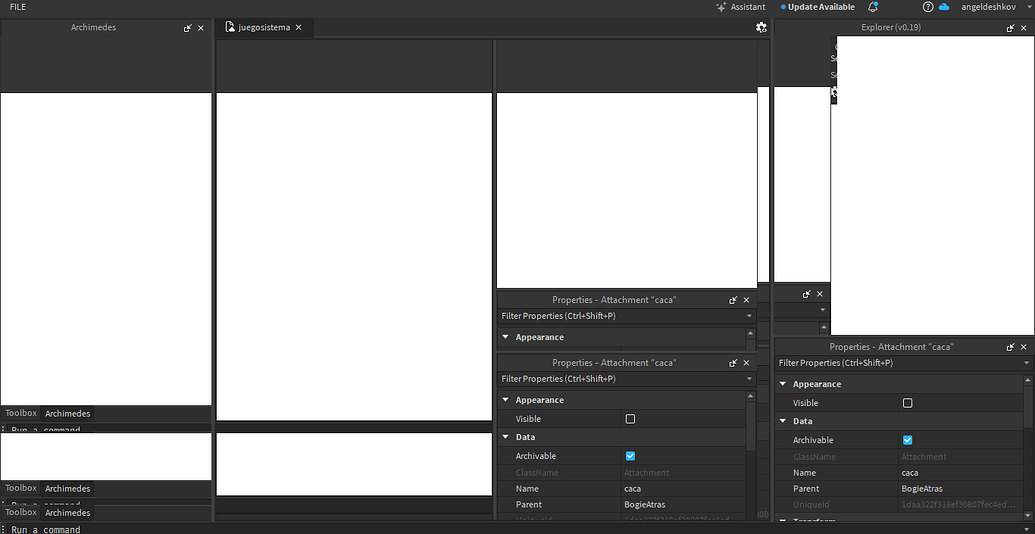1035x534 pixels.
Task: Open the FILE menu
Action: pos(18,7)
